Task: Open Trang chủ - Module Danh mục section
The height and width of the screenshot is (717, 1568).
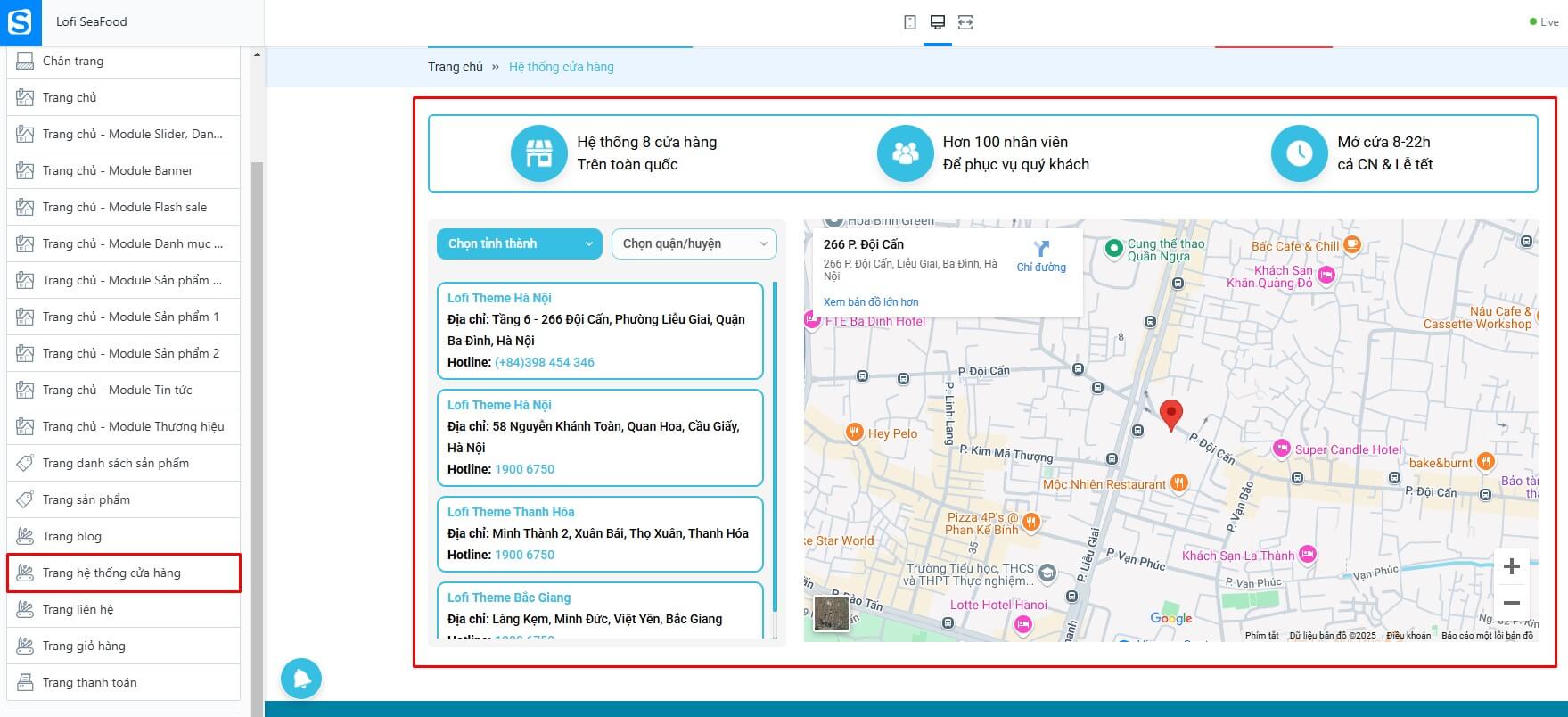Action: pos(124,243)
